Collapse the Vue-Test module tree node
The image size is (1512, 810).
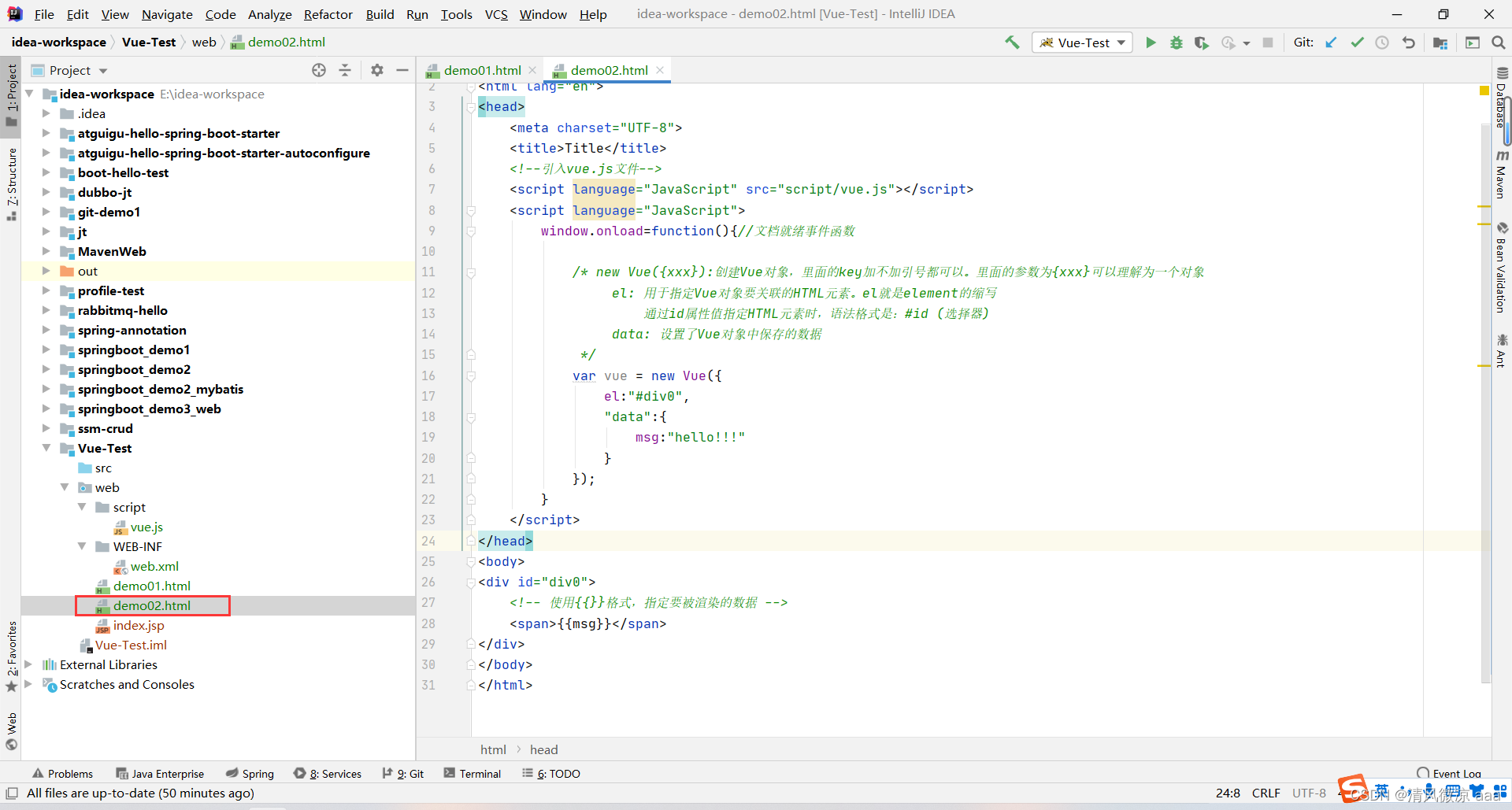point(46,448)
